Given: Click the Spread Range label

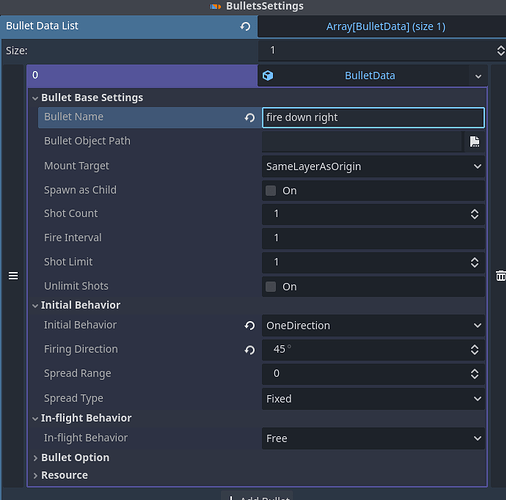Looking at the screenshot, I should pos(78,374).
